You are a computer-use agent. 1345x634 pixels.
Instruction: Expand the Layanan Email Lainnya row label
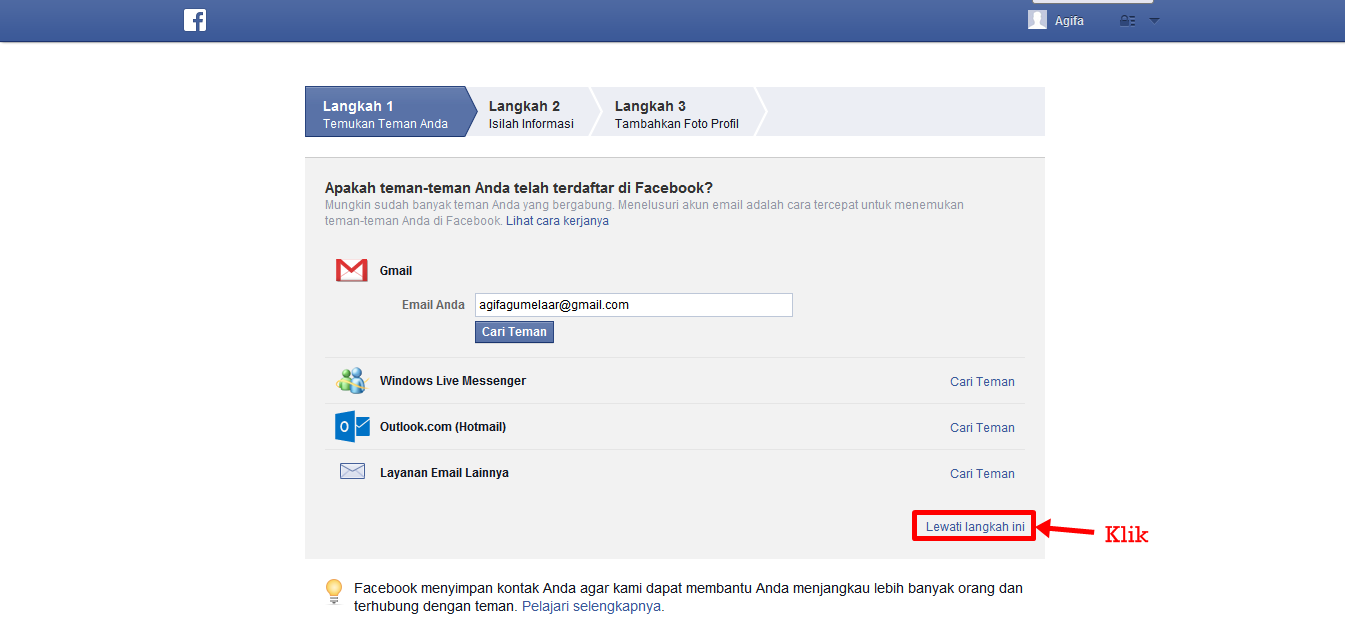(x=444, y=473)
